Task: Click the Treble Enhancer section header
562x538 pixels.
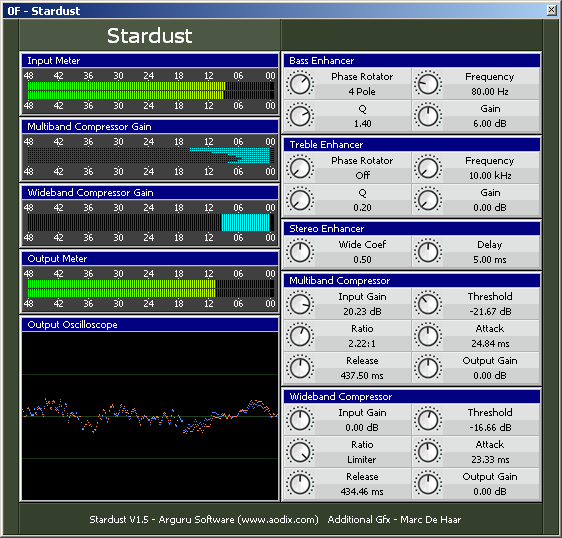Action: click(x=412, y=144)
